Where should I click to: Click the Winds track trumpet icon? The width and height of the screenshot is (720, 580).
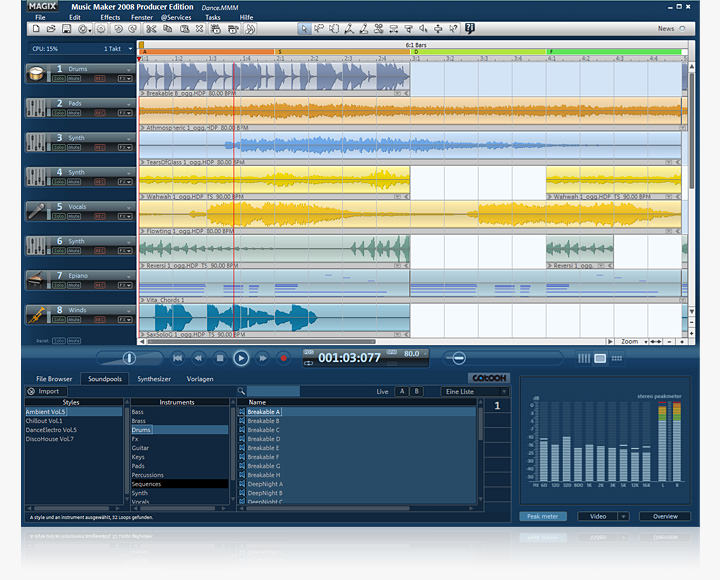coord(36,315)
